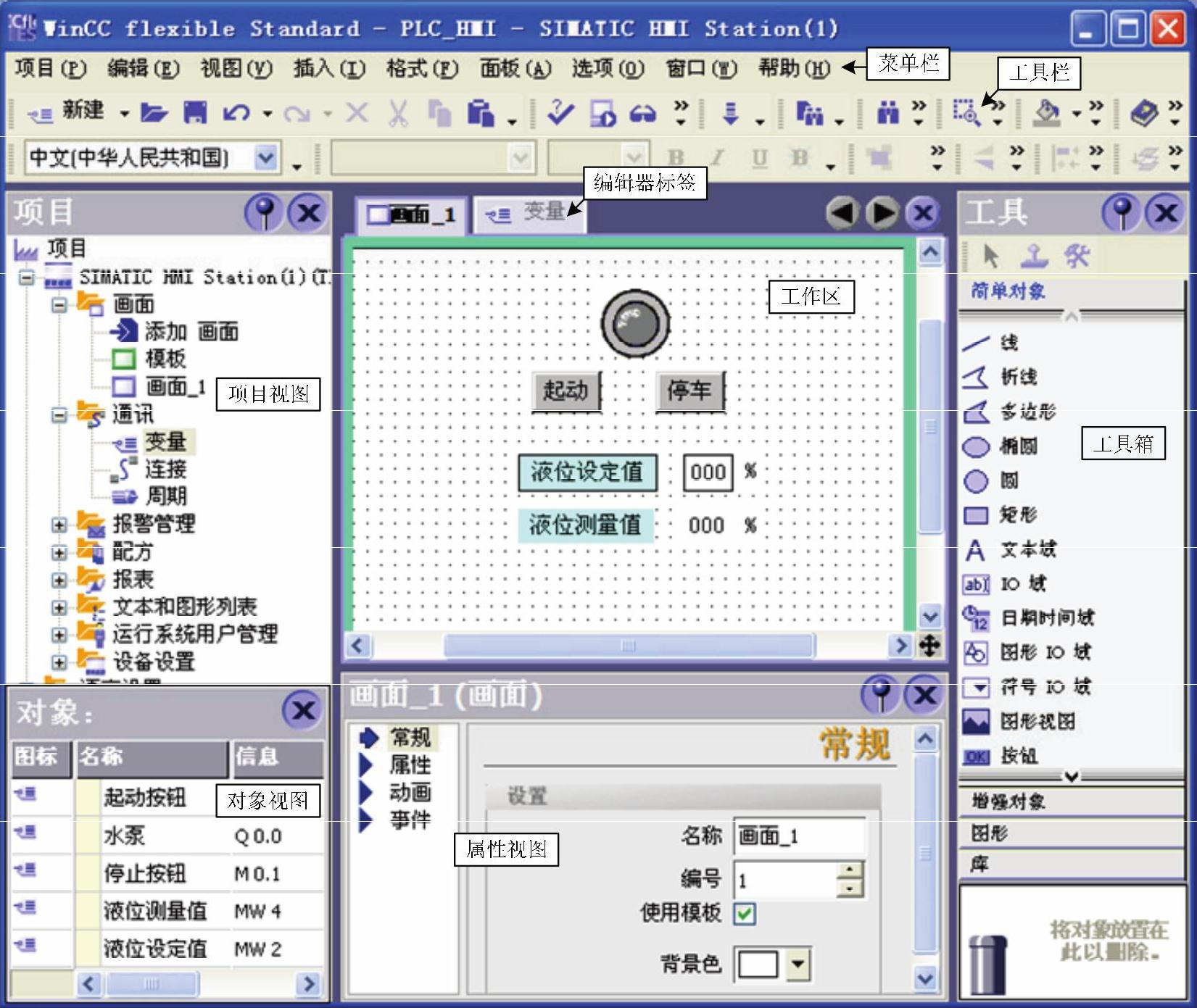Open the 库 toolbox group

pos(1072,864)
